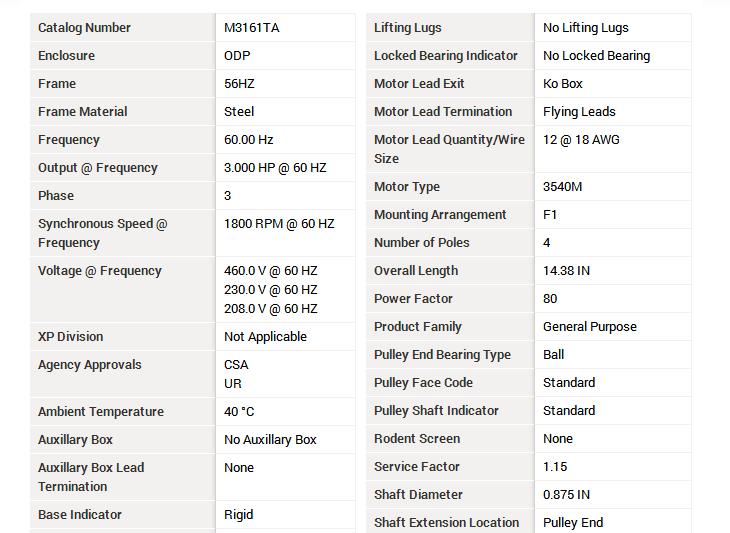Select the 1800 RPM synchronous speed value
Screen dimensions: 730x533
coord(279,224)
